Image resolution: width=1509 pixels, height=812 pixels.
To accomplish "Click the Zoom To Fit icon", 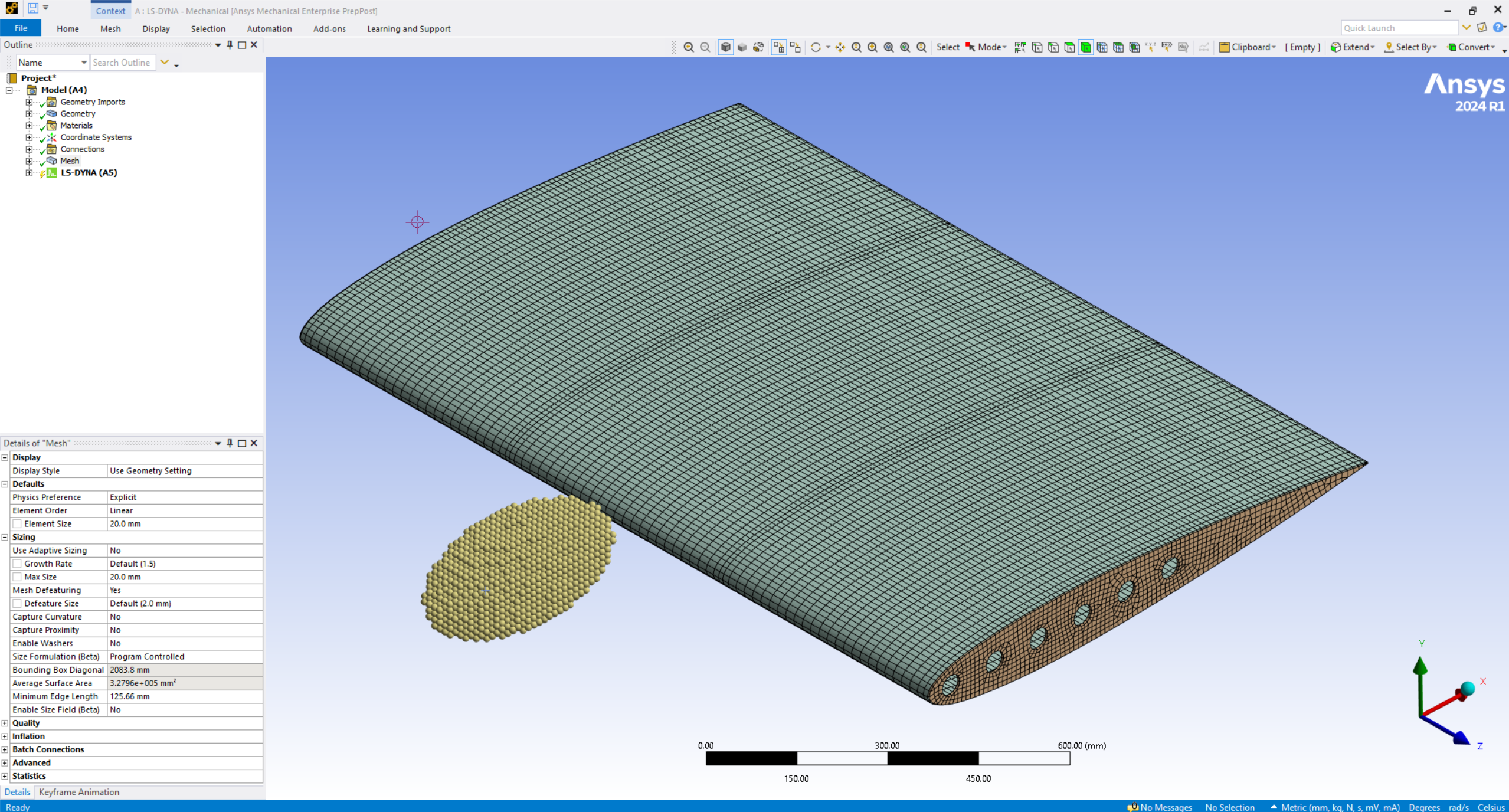I will click(x=889, y=47).
